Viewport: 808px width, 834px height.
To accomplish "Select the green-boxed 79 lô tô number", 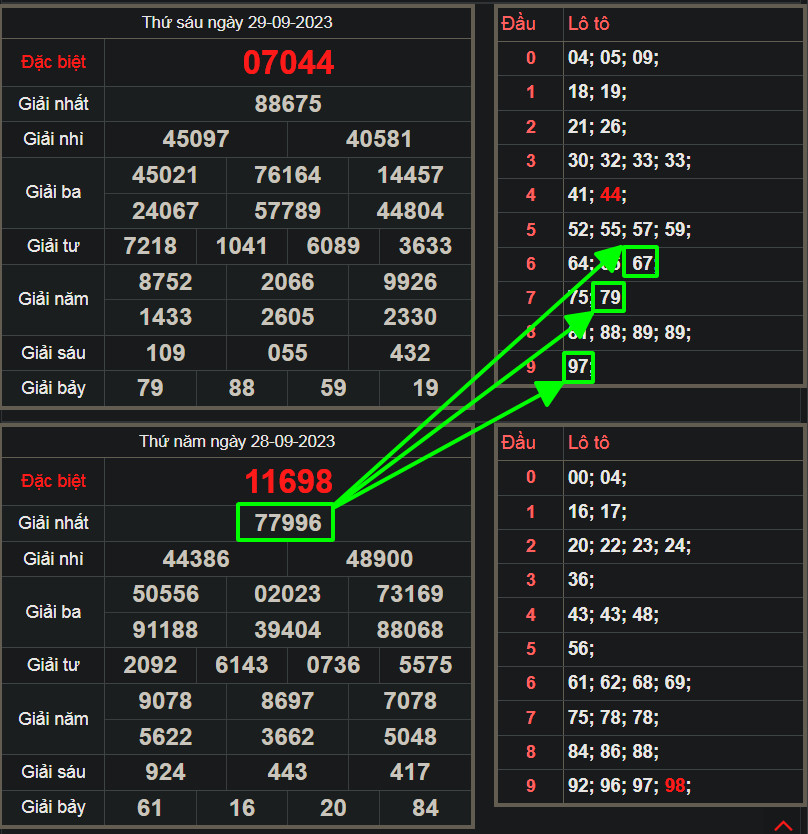I will (609, 297).
